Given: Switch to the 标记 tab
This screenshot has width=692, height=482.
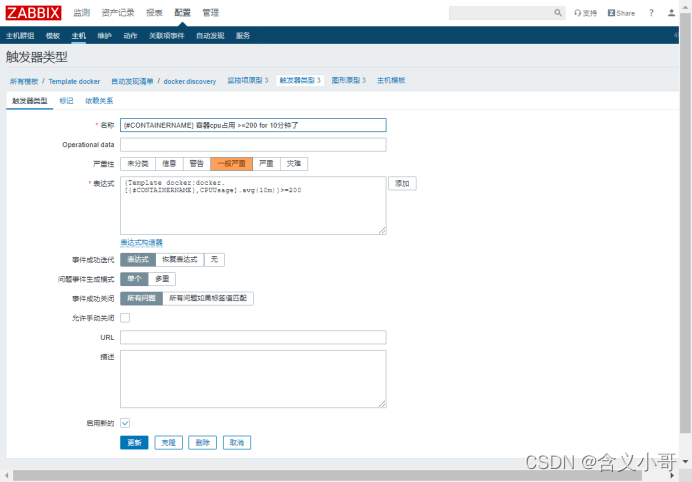Looking at the screenshot, I should pos(66,101).
